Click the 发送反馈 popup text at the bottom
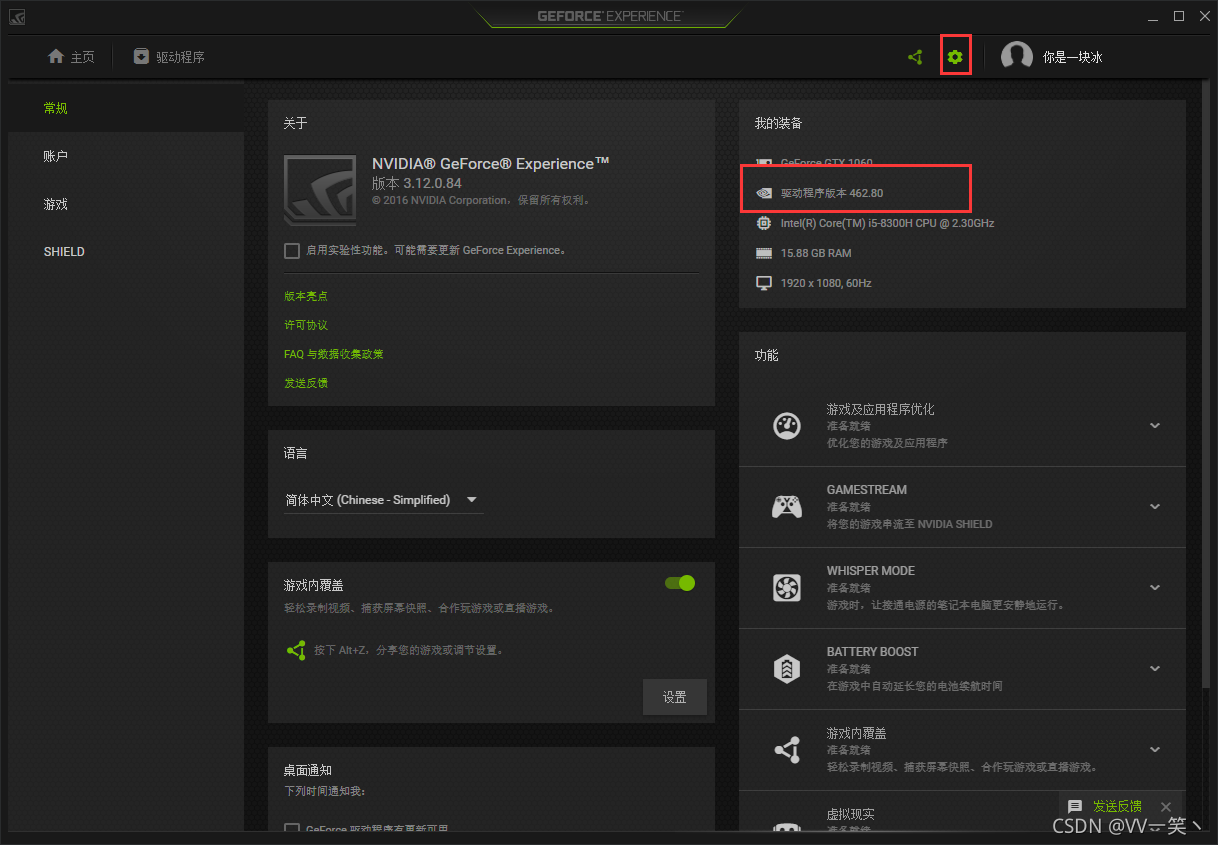 click(x=1117, y=806)
